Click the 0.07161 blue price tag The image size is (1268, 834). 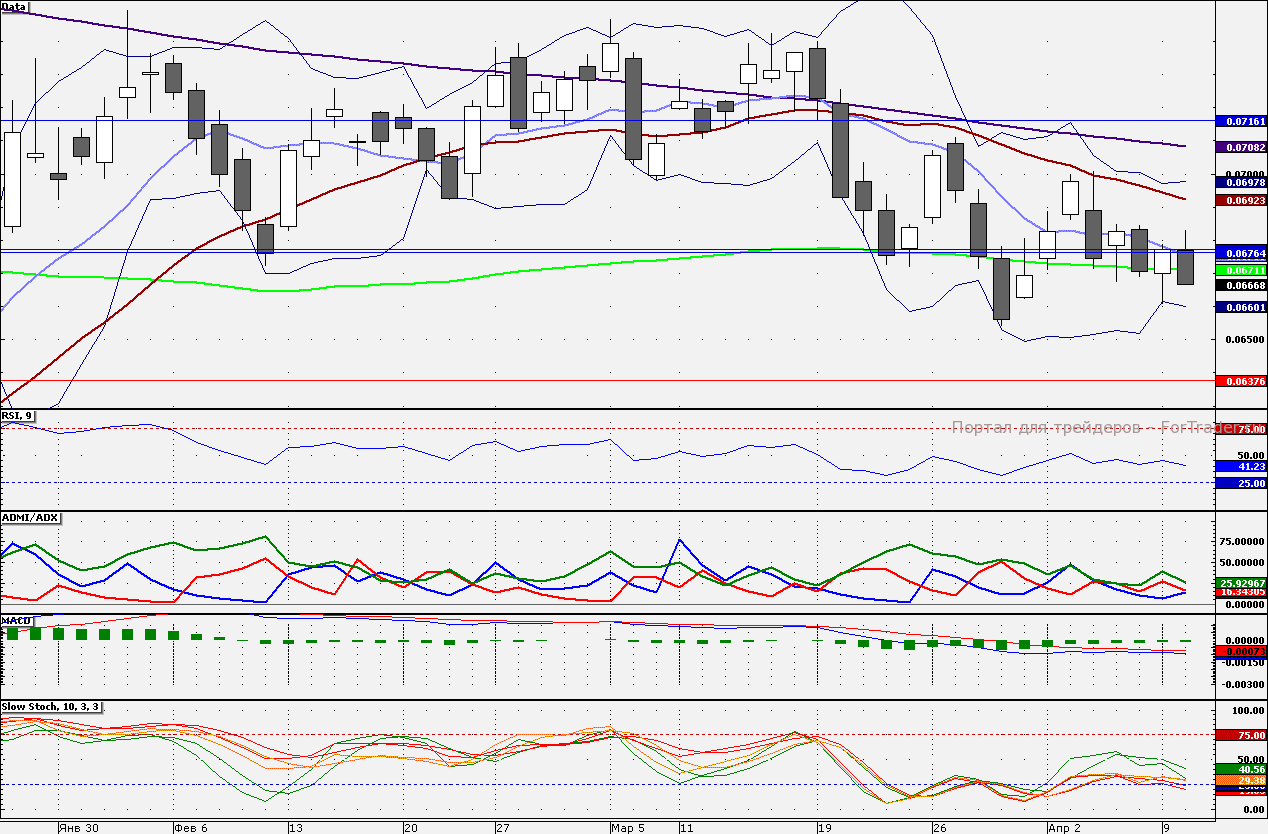pyautogui.click(x=1241, y=121)
